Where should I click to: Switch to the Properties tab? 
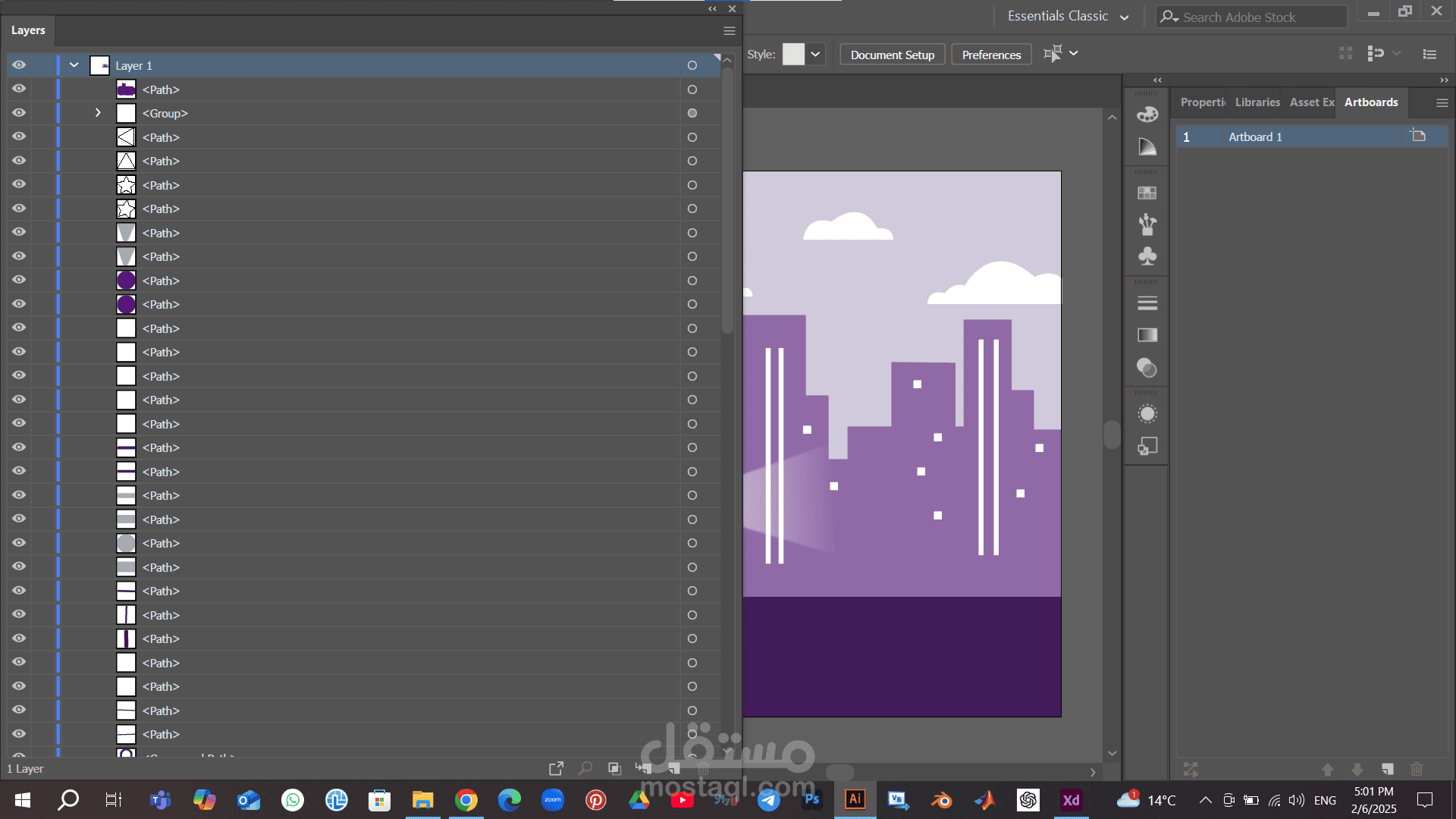pos(1203,102)
